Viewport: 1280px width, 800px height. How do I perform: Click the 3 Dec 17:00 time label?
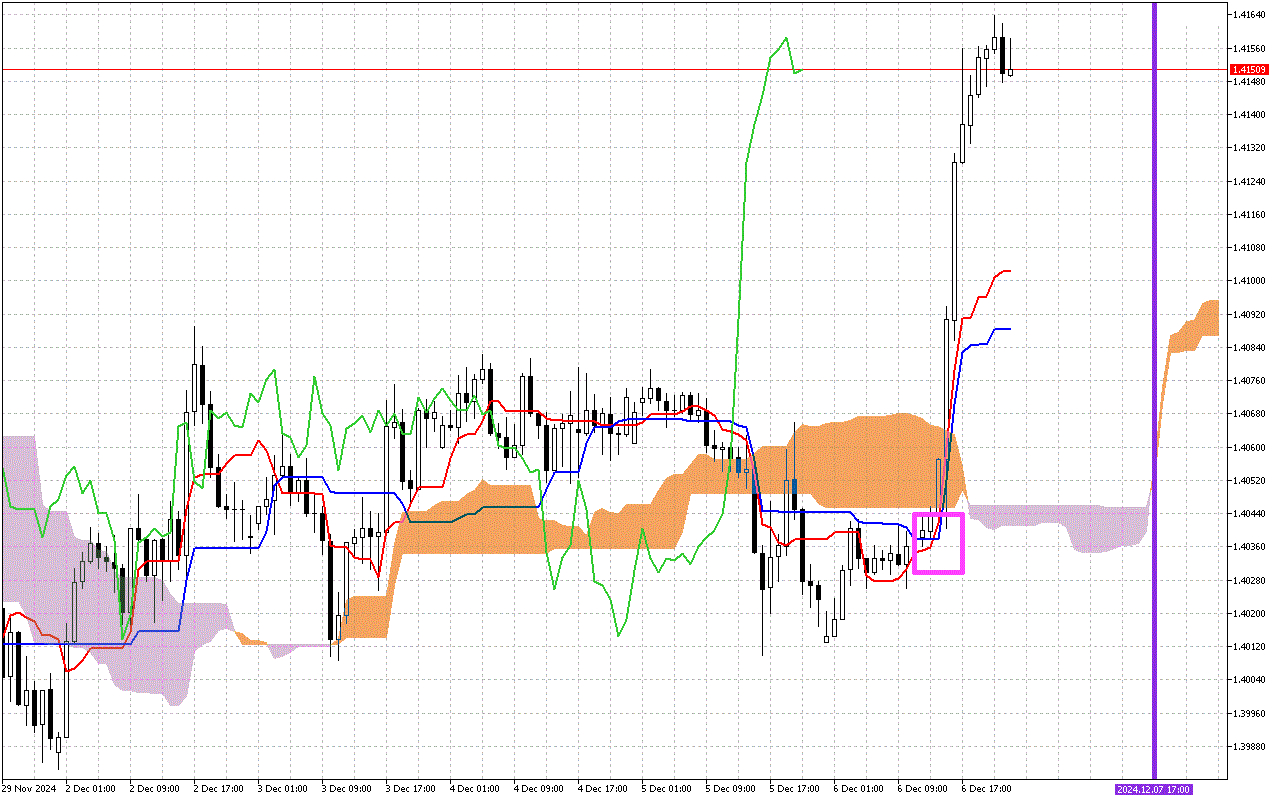coord(411,789)
